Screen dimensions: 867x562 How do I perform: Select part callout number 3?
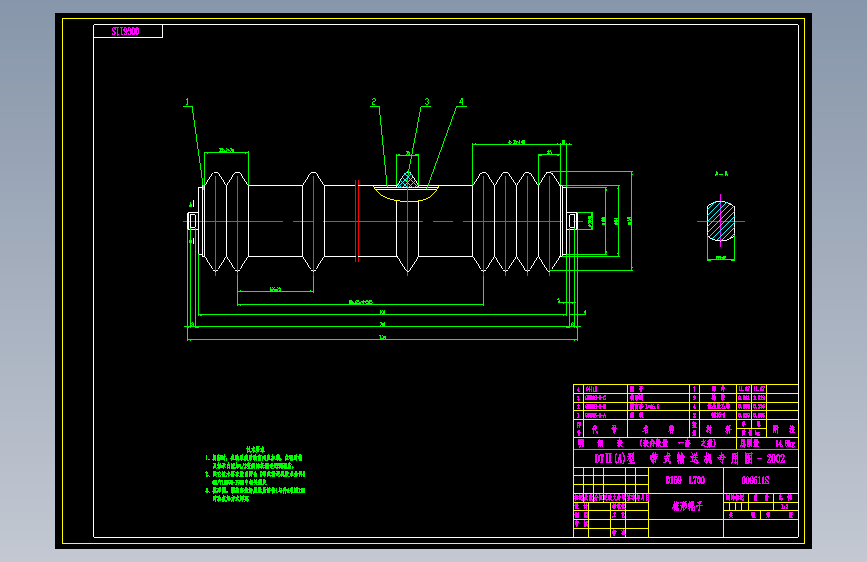(427, 102)
